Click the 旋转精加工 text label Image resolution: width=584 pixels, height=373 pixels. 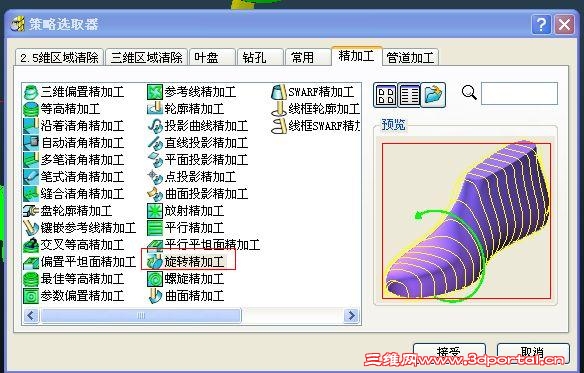[x=194, y=262]
